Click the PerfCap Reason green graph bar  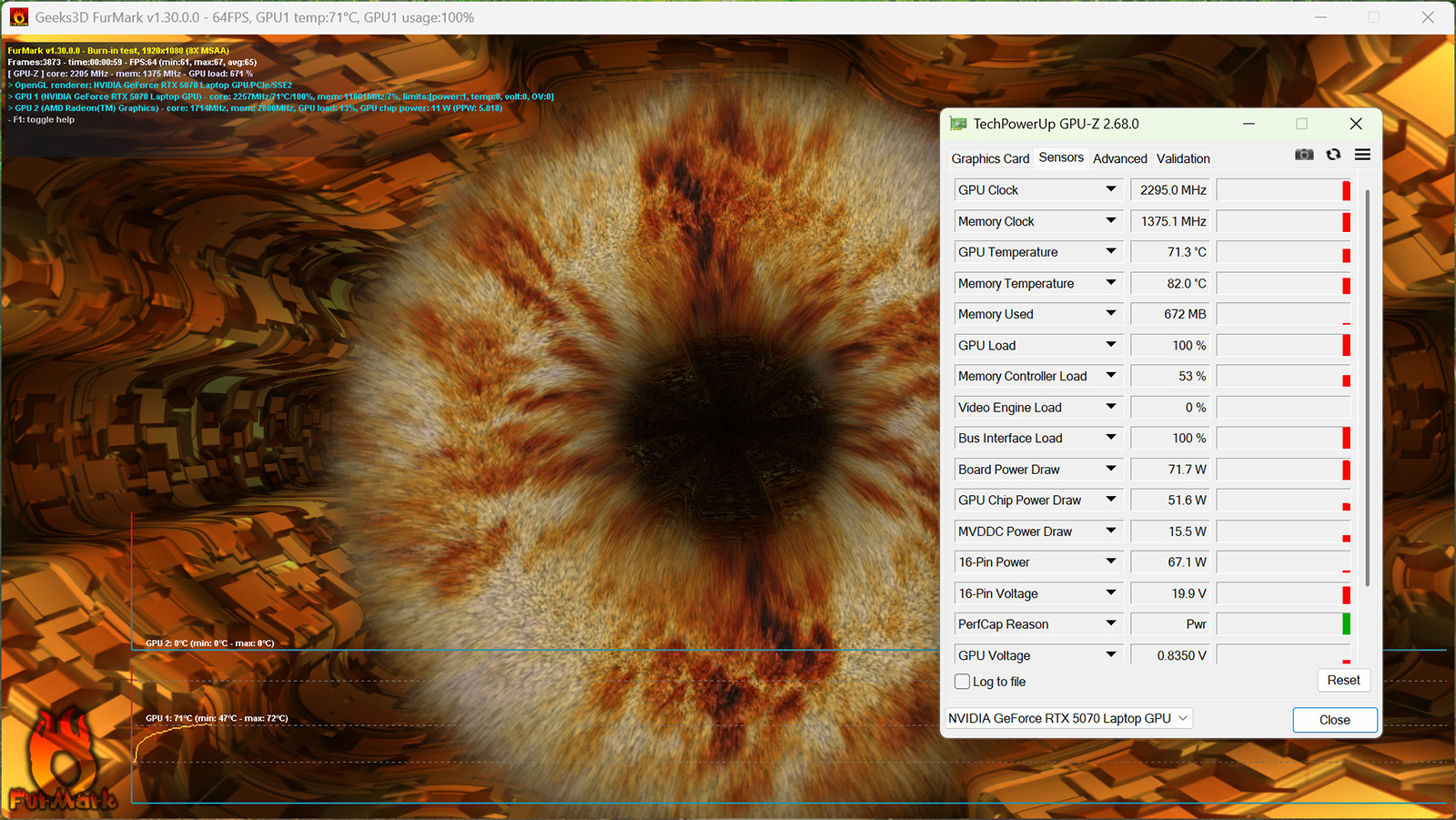(1346, 624)
